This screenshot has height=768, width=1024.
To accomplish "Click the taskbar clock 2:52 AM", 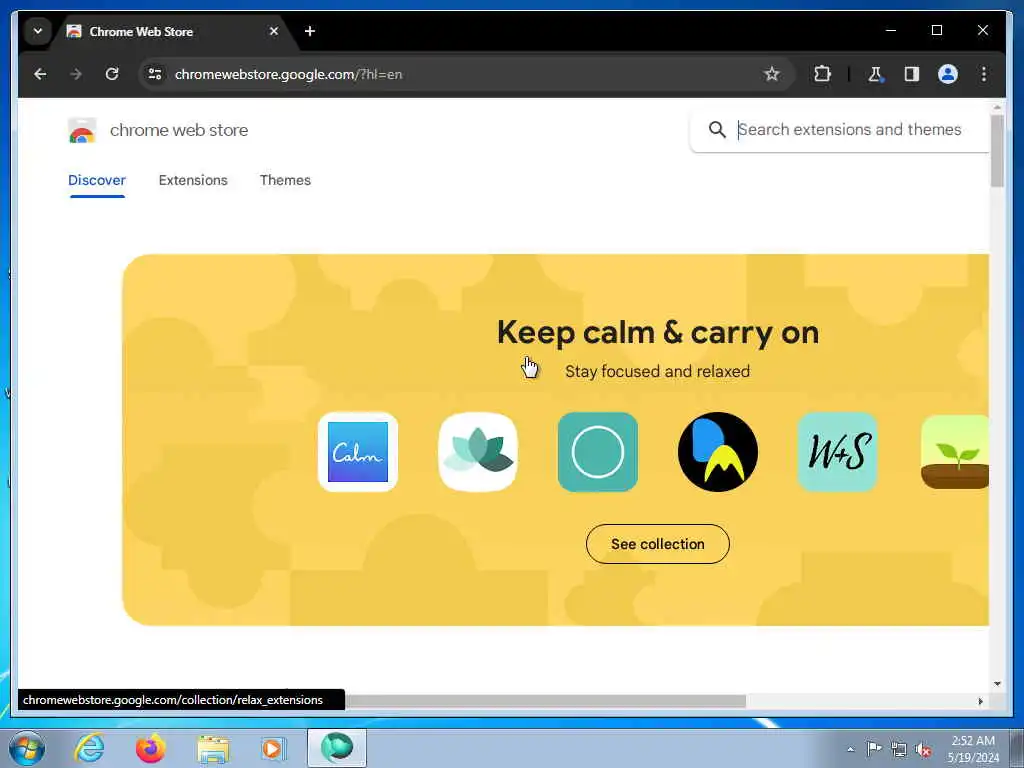I will 973,741.
